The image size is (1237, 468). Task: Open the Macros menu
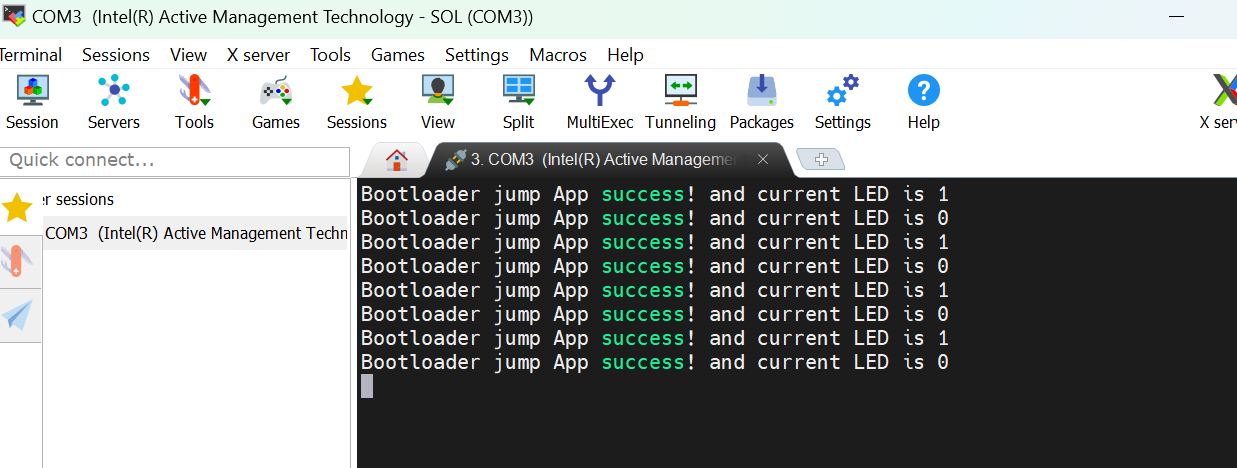558,55
